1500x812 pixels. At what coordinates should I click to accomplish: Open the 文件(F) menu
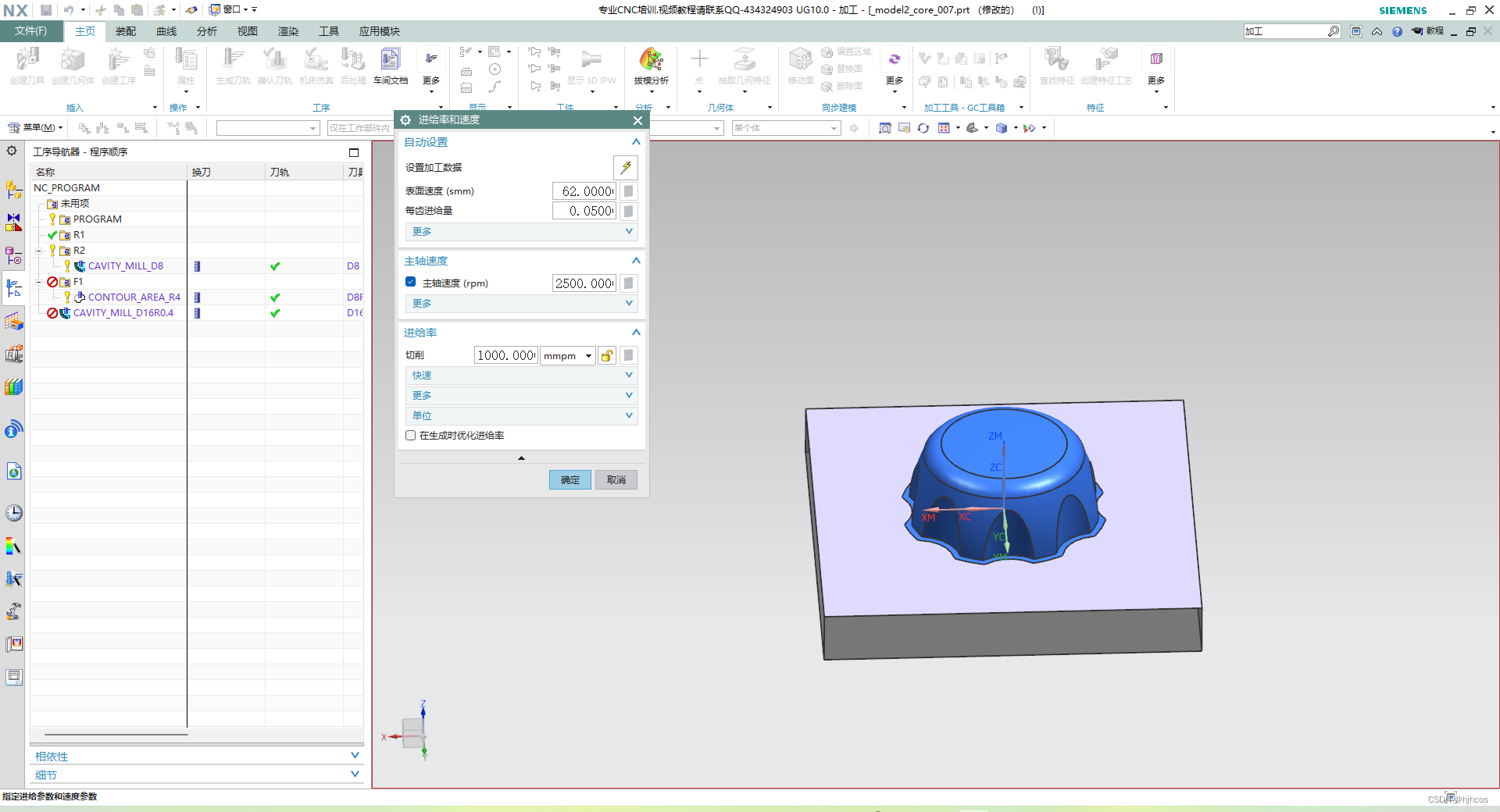(31, 31)
